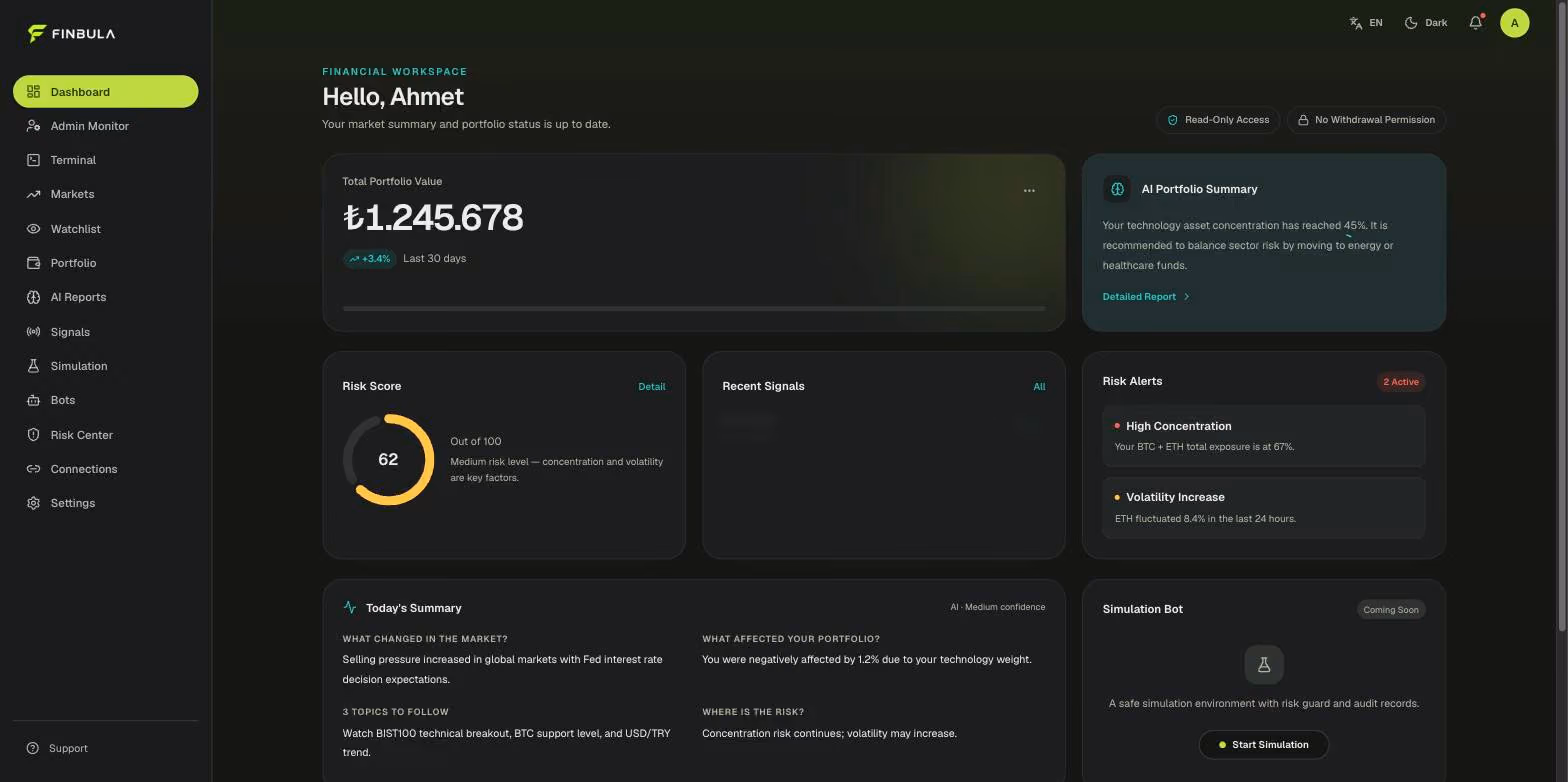Navigate to Markets in sidebar
Screen dimensions: 1568x782
click(105, 194)
